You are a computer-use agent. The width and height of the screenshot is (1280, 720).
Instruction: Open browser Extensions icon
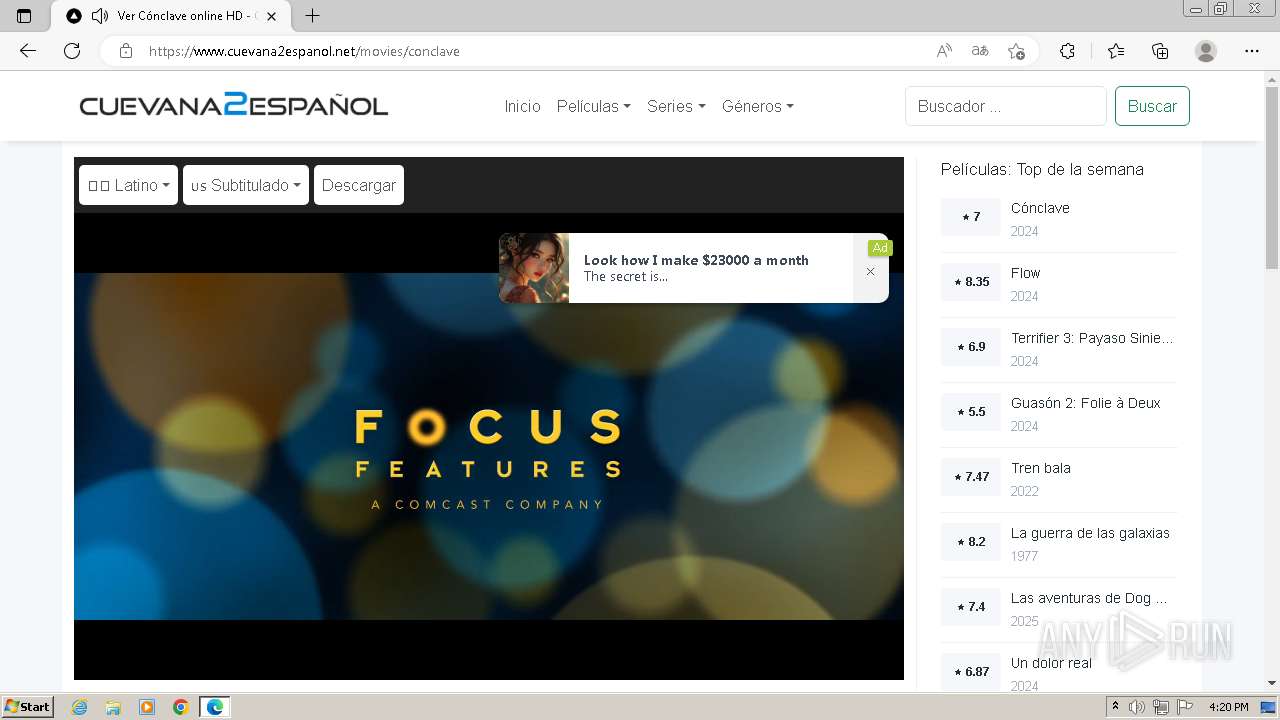tap(1067, 51)
